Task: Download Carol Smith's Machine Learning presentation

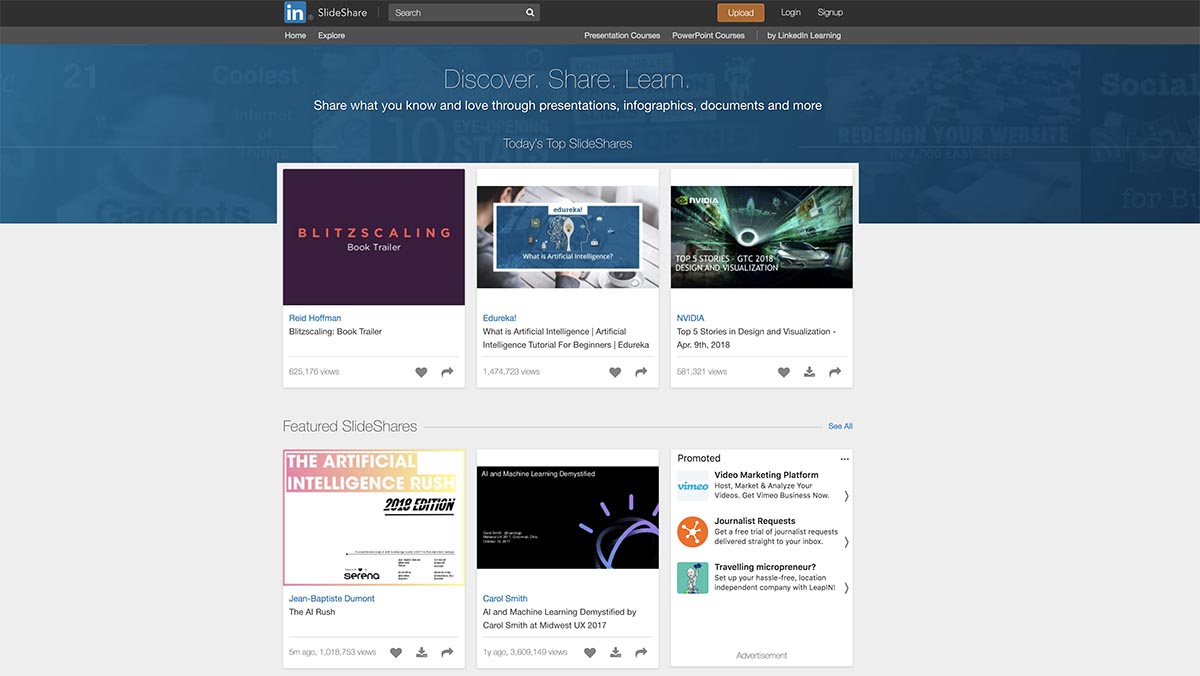Action: click(615, 651)
